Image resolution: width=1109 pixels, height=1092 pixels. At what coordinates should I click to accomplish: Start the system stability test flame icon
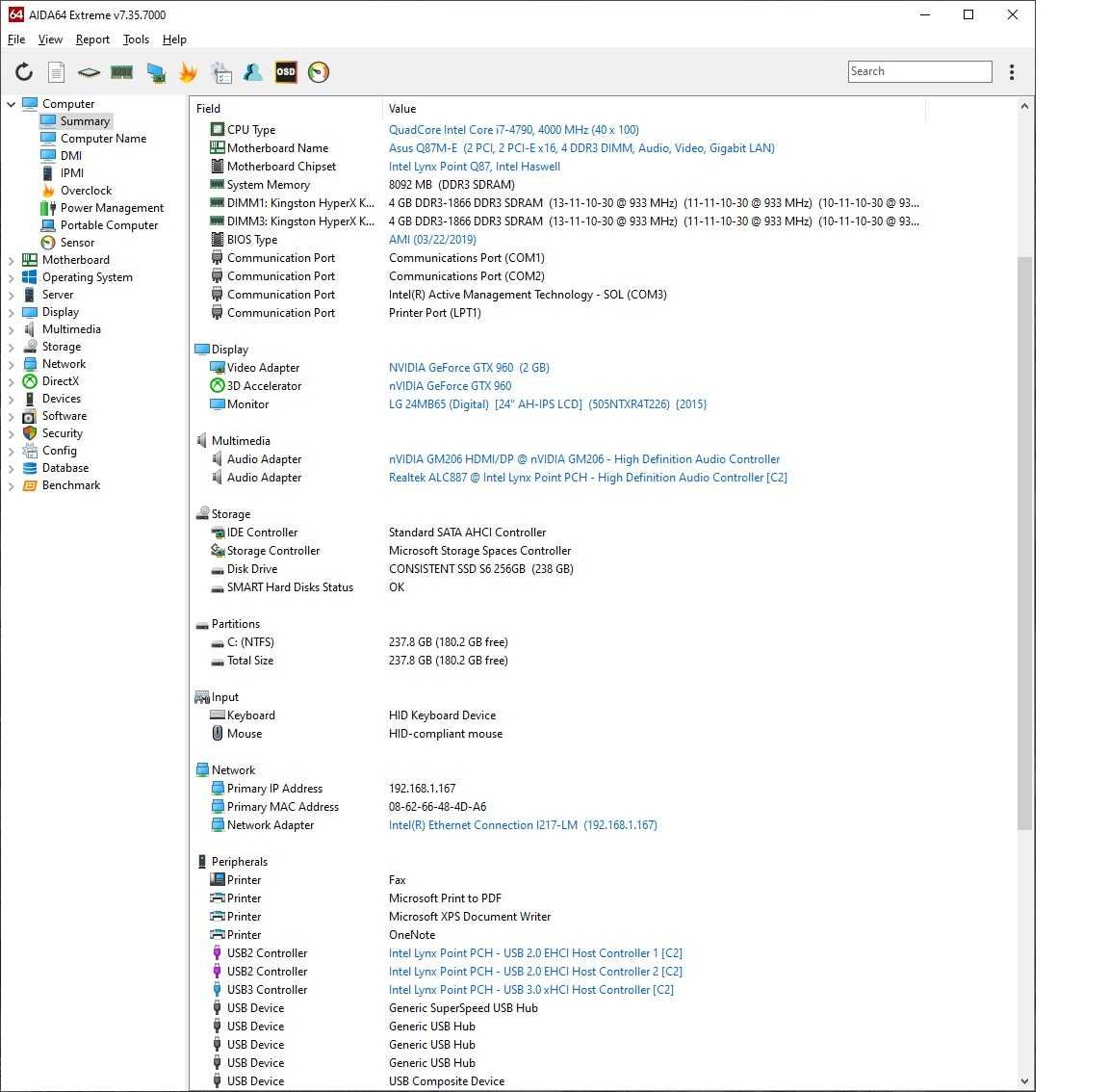click(x=188, y=72)
